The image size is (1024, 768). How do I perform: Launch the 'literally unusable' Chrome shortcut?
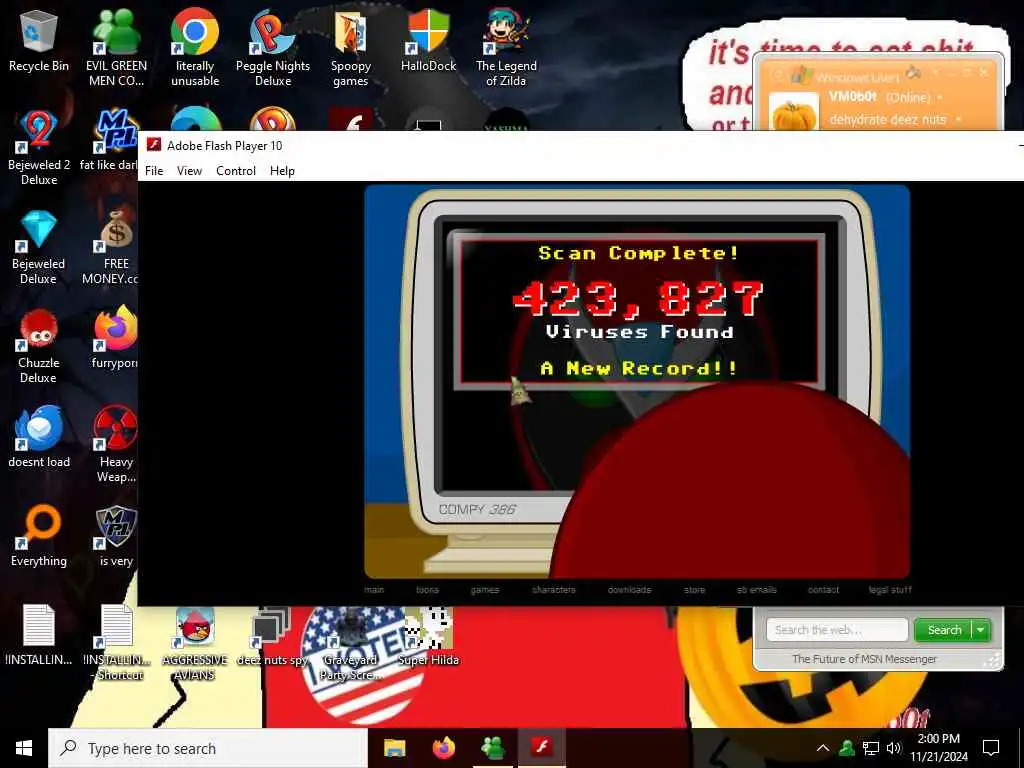195,47
